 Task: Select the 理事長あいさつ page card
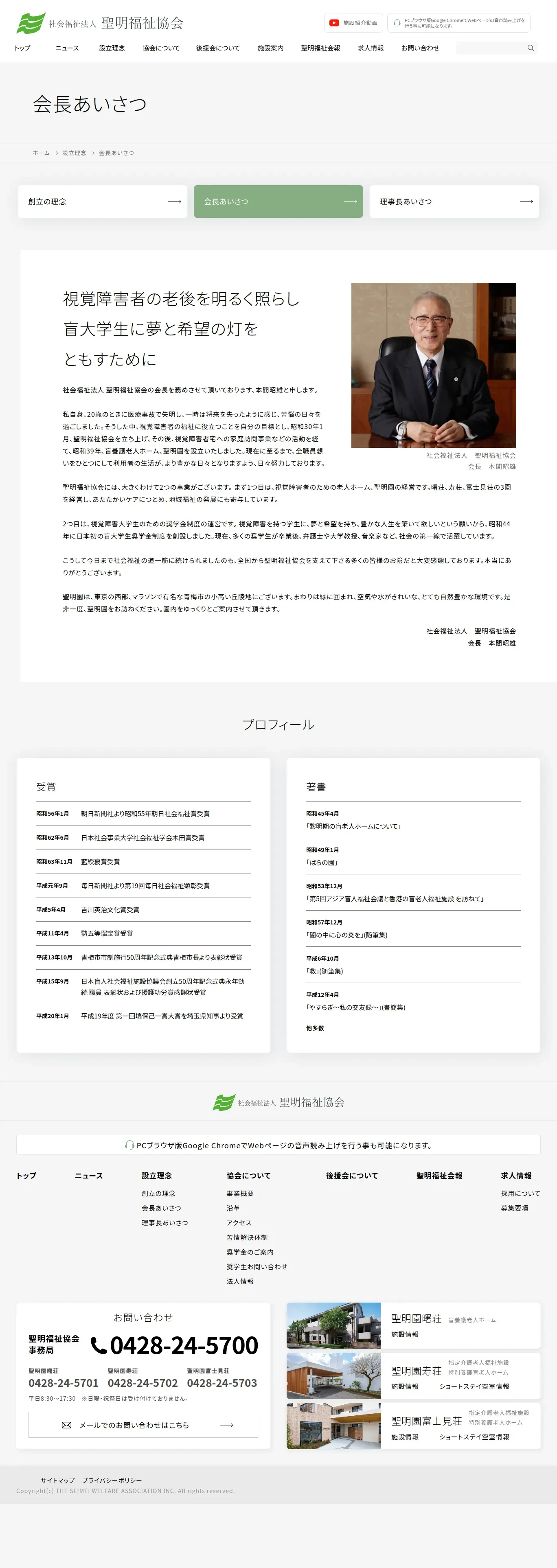coord(454,201)
